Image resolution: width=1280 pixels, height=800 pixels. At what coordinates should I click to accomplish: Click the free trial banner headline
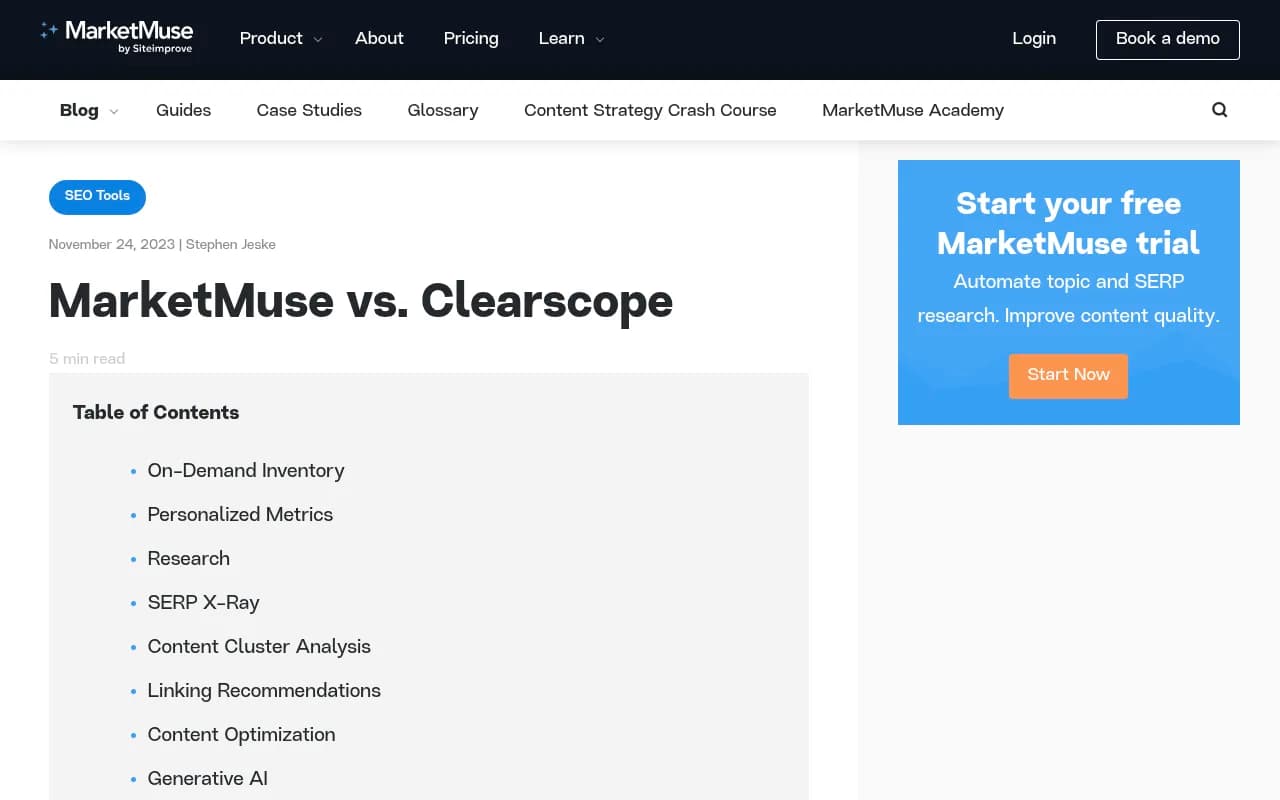click(x=1068, y=223)
